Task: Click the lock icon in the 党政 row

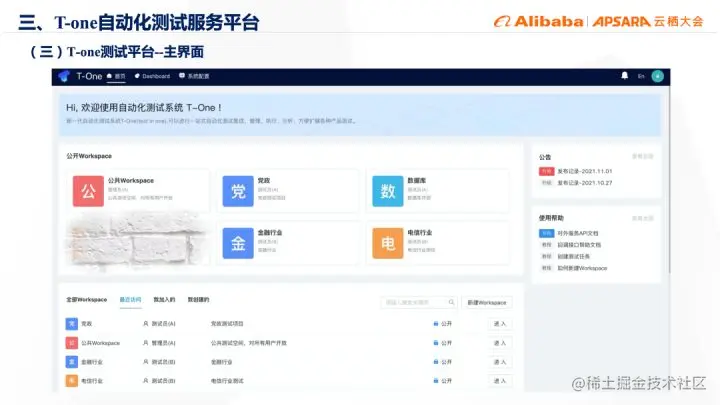Action: 436,324
